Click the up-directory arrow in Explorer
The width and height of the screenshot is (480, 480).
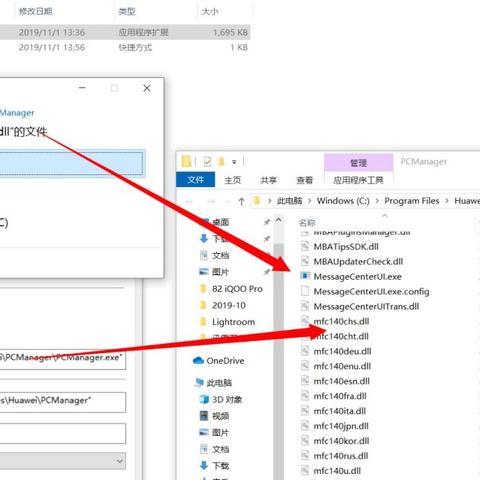241,201
